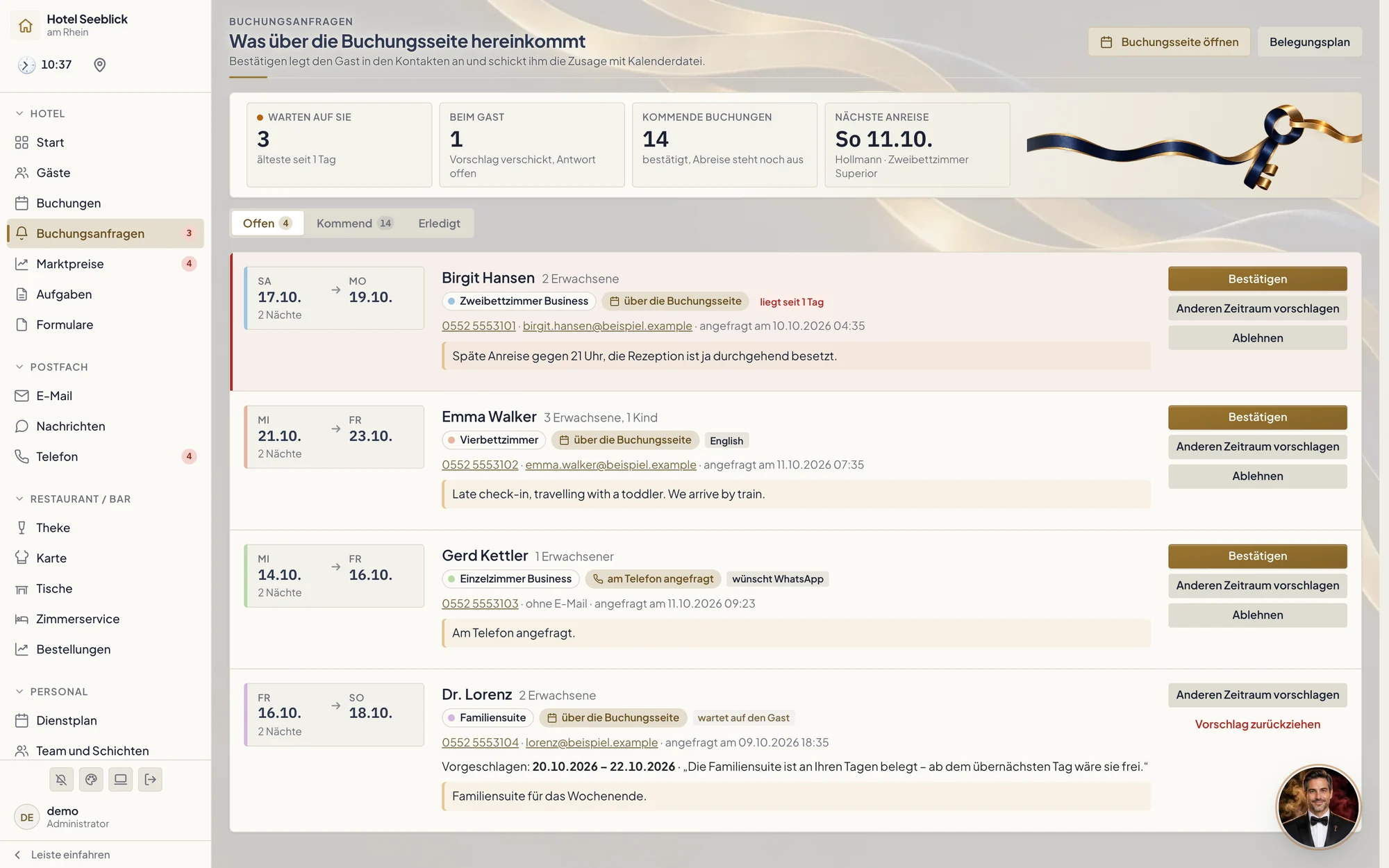Switch to the Offen tab

point(267,224)
